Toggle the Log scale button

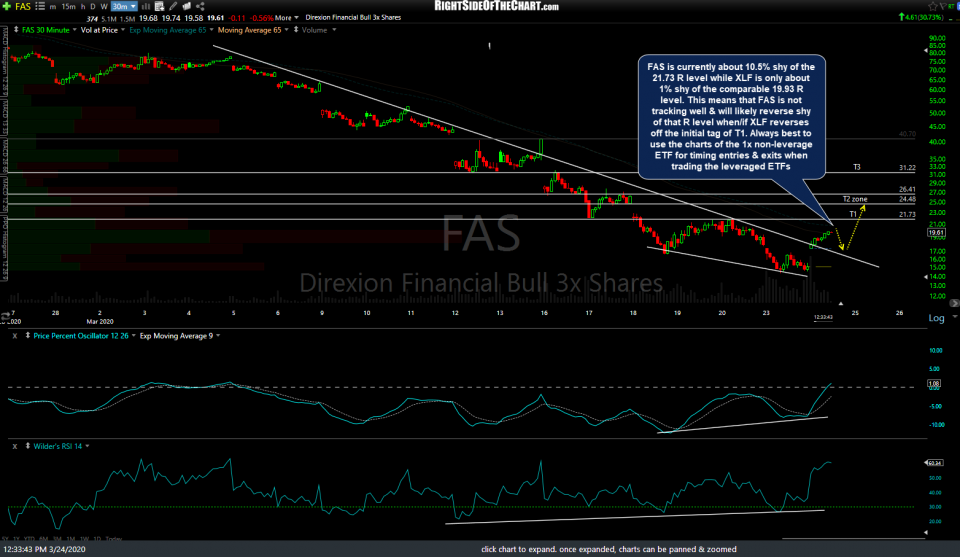(x=936, y=318)
